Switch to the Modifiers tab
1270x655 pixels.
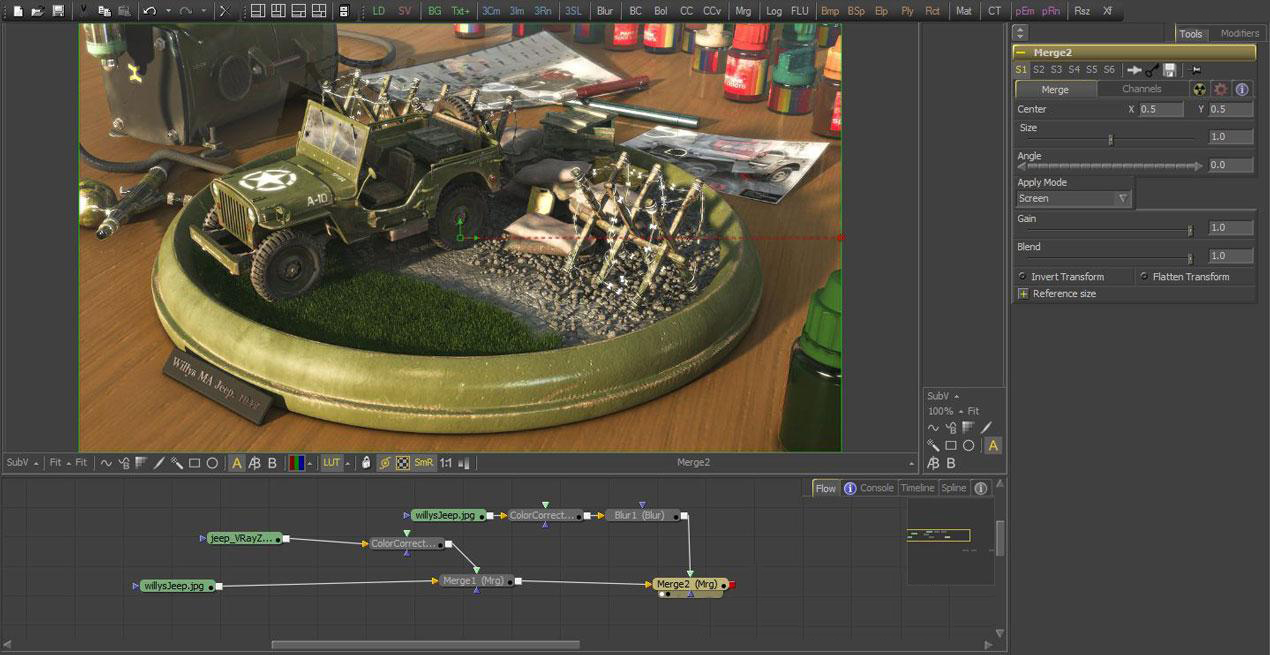point(1240,33)
